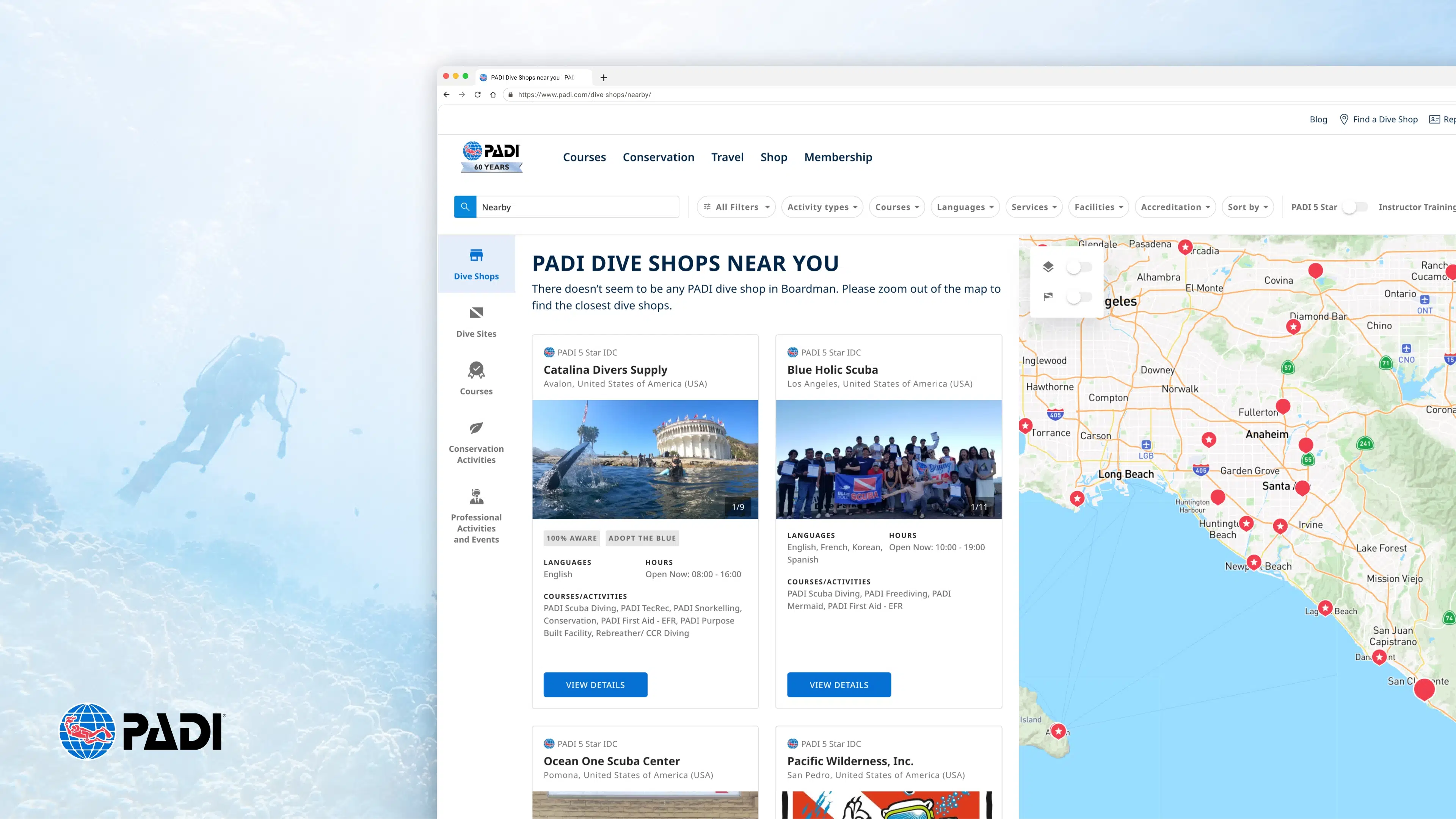Click View Details for Catalina Divers Supply
Viewport: 1456px width, 819px height.
tap(595, 684)
